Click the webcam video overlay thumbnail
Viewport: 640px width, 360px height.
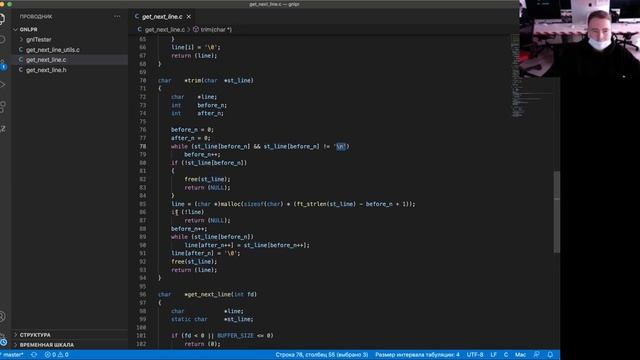[x=580, y=39]
